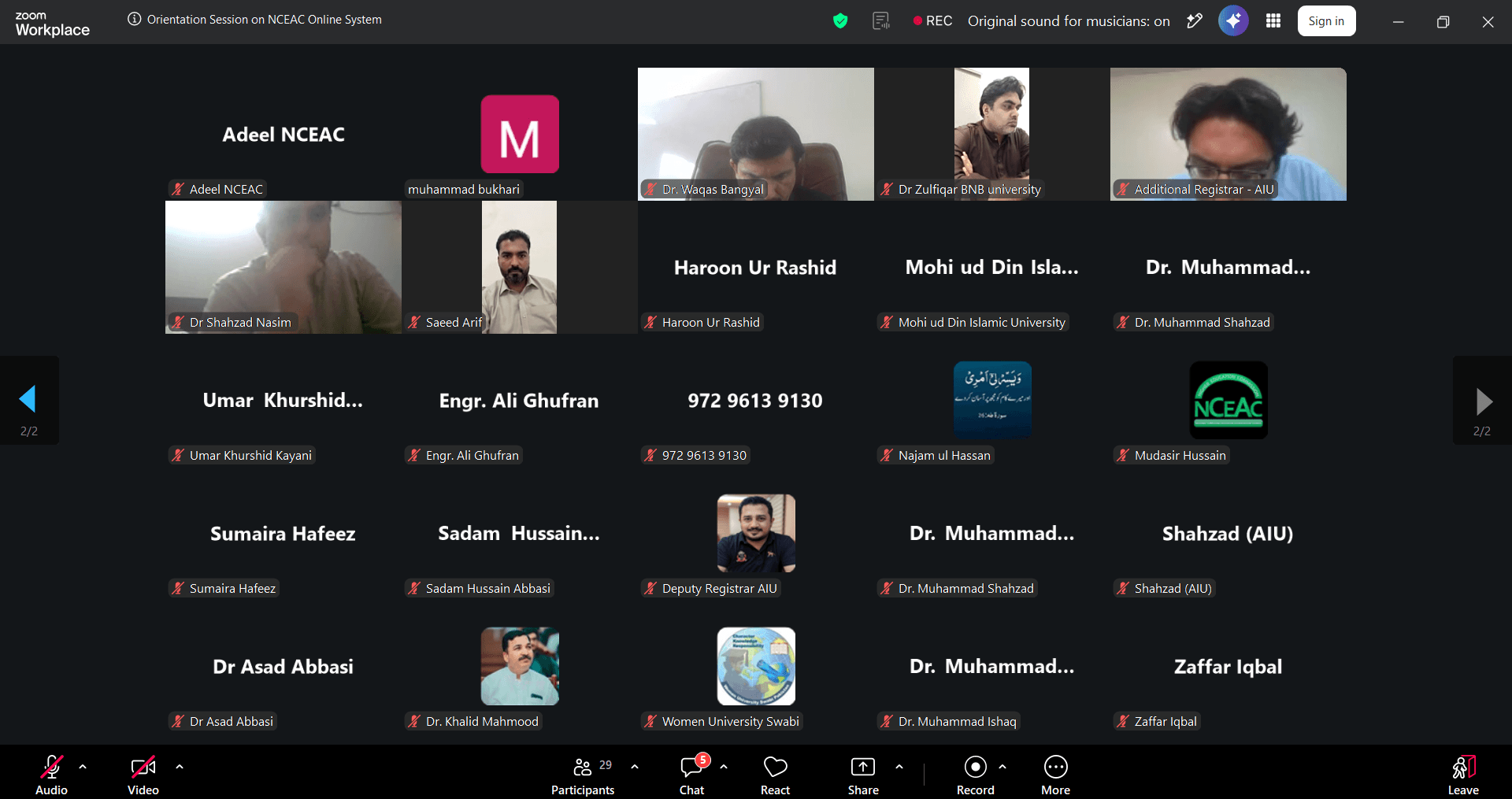Turn on the camera with the Video toggle
This screenshot has height=799, width=1512.
pos(143,767)
